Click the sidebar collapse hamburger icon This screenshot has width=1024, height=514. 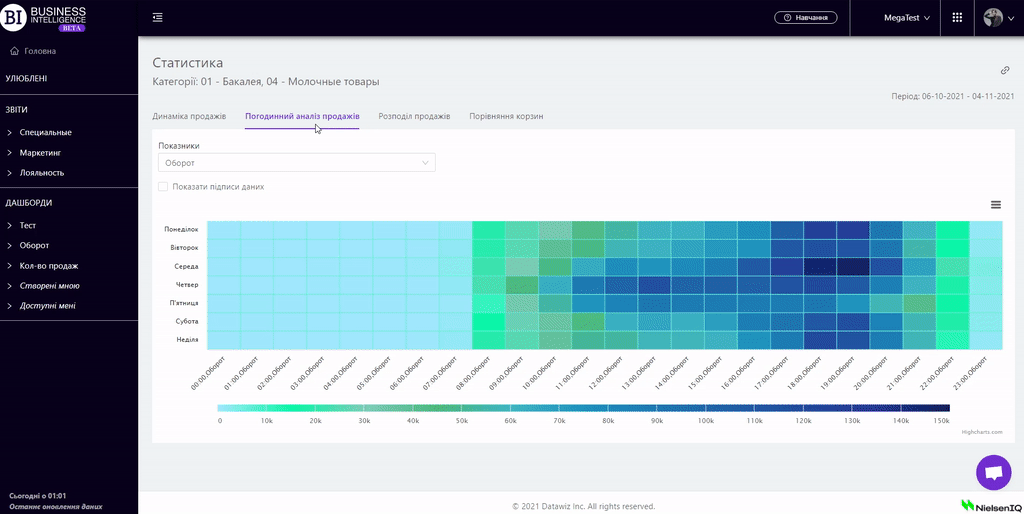pos(158,18)
